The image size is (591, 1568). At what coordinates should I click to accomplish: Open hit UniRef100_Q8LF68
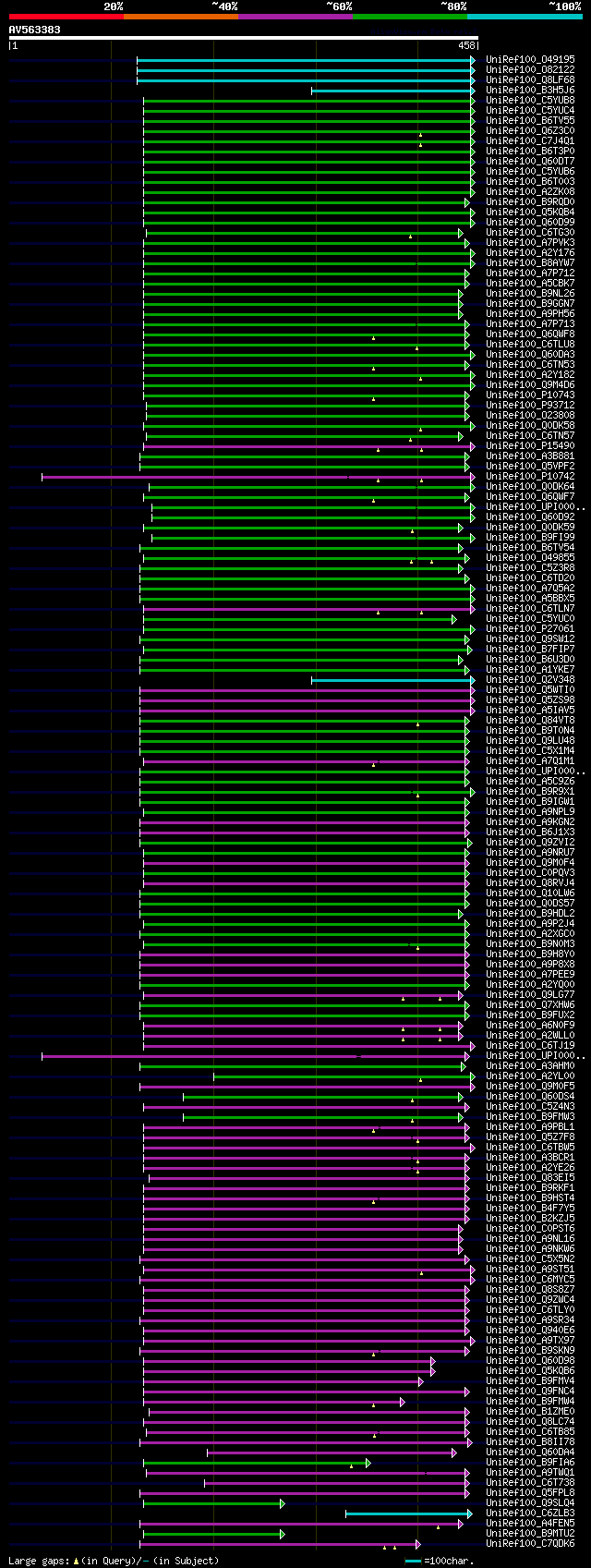tap(530, 79)
